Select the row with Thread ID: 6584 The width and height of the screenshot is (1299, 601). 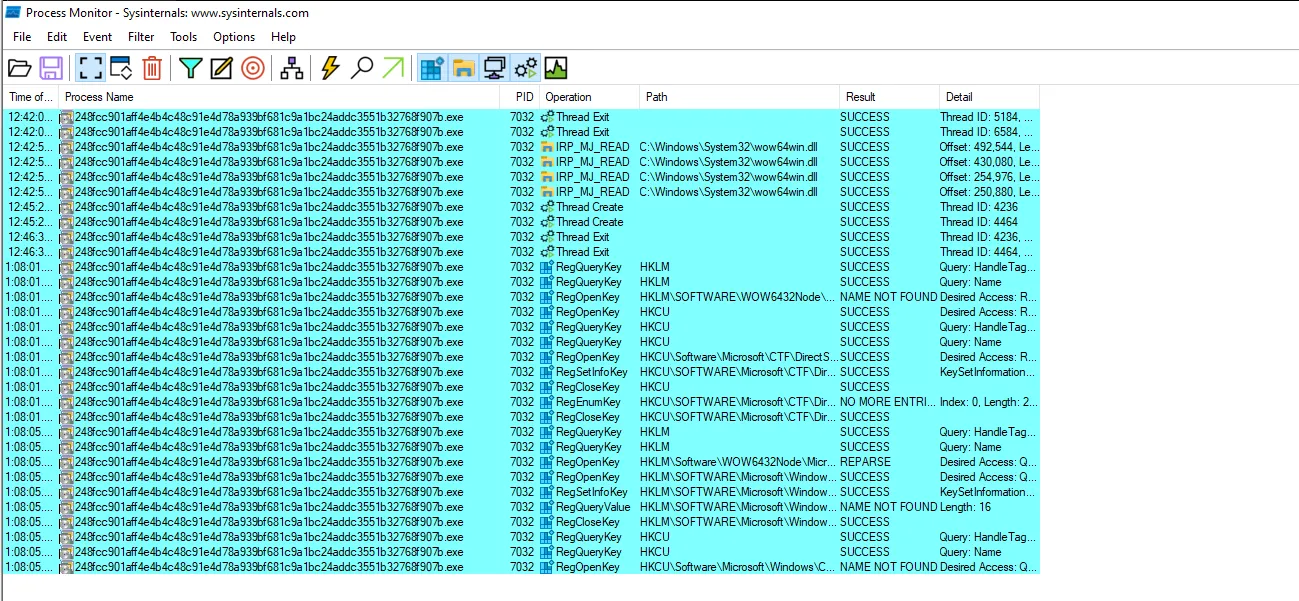[520, 132]
